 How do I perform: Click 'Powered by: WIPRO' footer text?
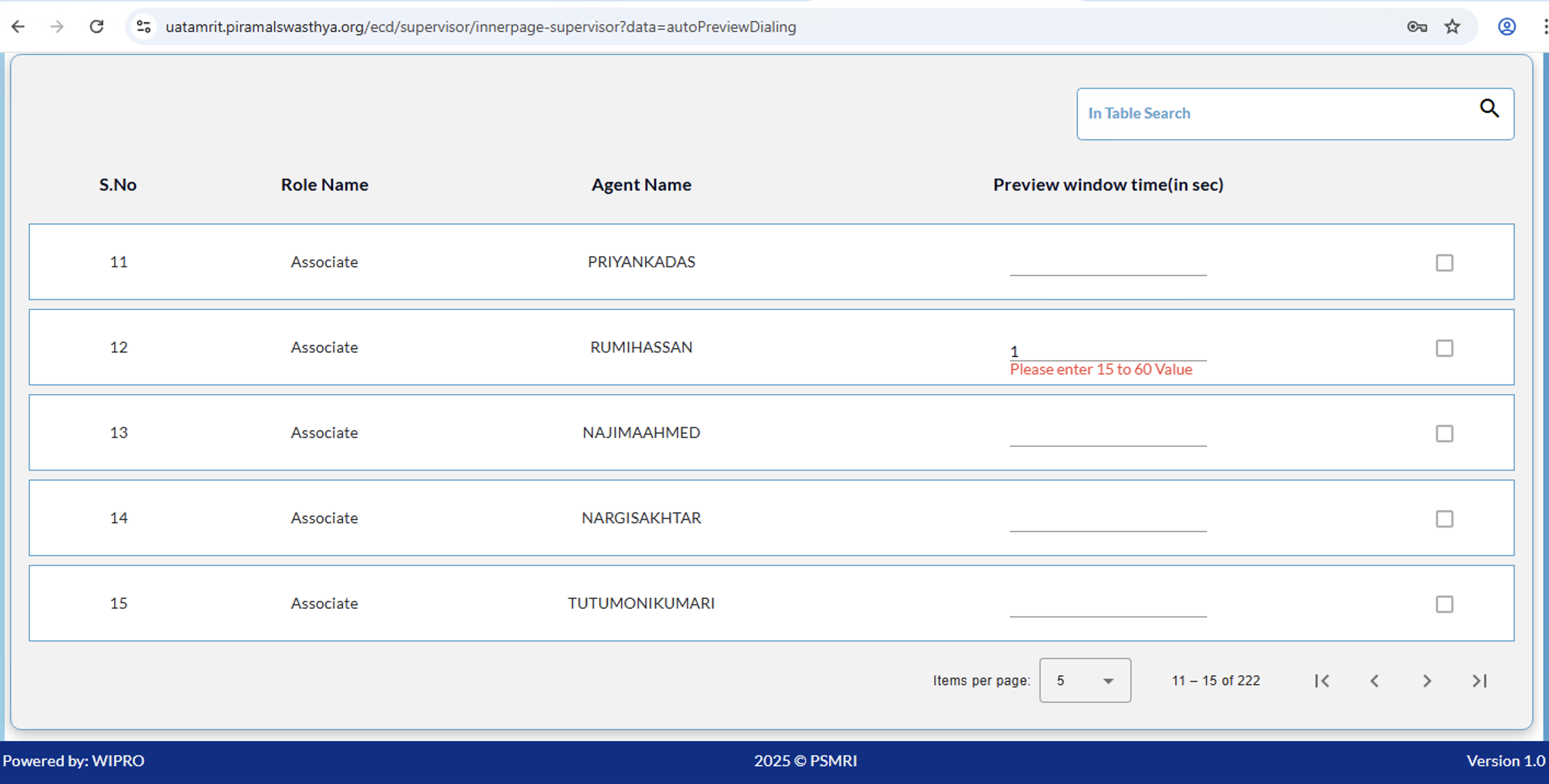[73, 760]
